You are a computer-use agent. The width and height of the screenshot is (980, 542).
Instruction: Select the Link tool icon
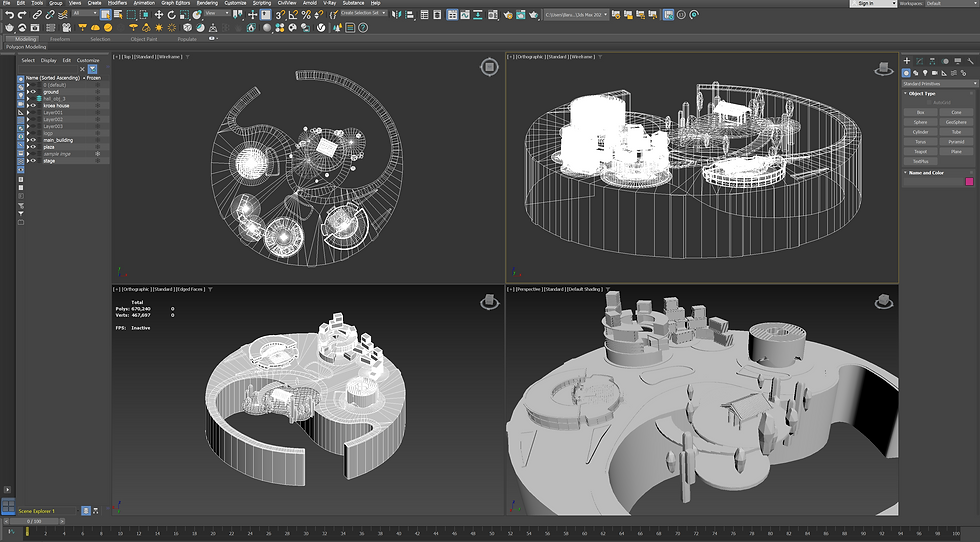pyautogui.click(x=38, y=14)
